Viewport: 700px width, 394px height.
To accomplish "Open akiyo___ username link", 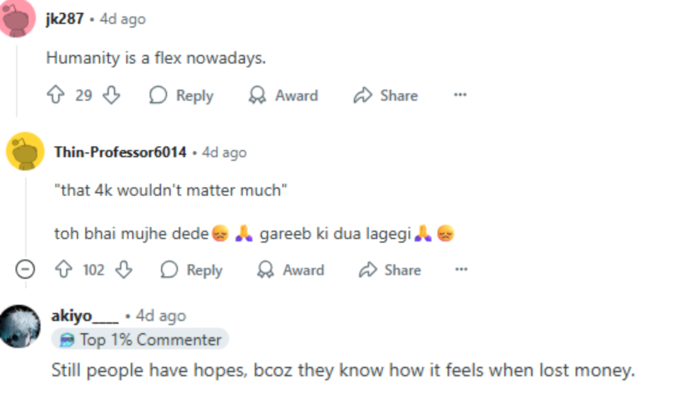I will [x=85, y=316].
